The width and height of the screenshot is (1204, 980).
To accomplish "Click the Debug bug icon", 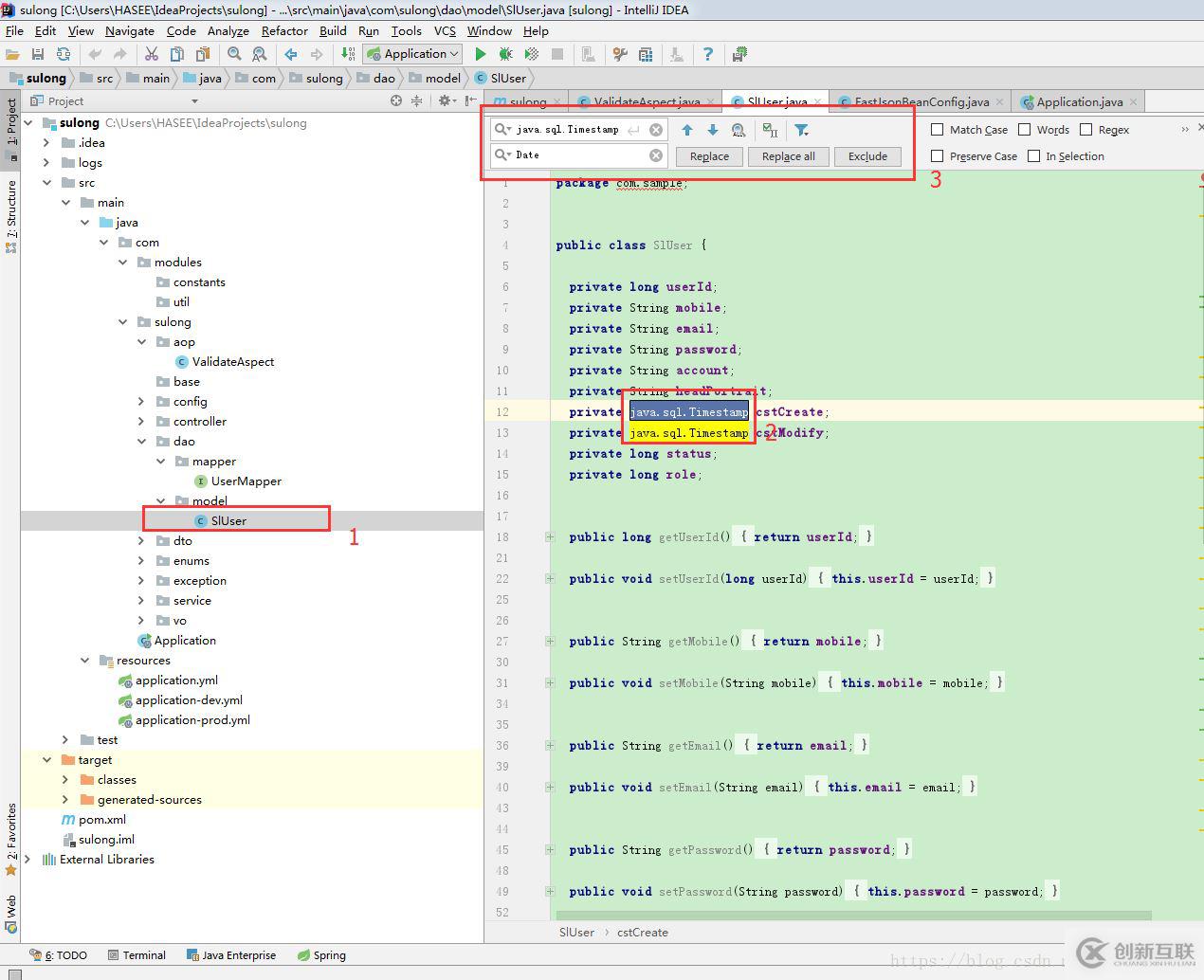I will (x=506, y=54).
